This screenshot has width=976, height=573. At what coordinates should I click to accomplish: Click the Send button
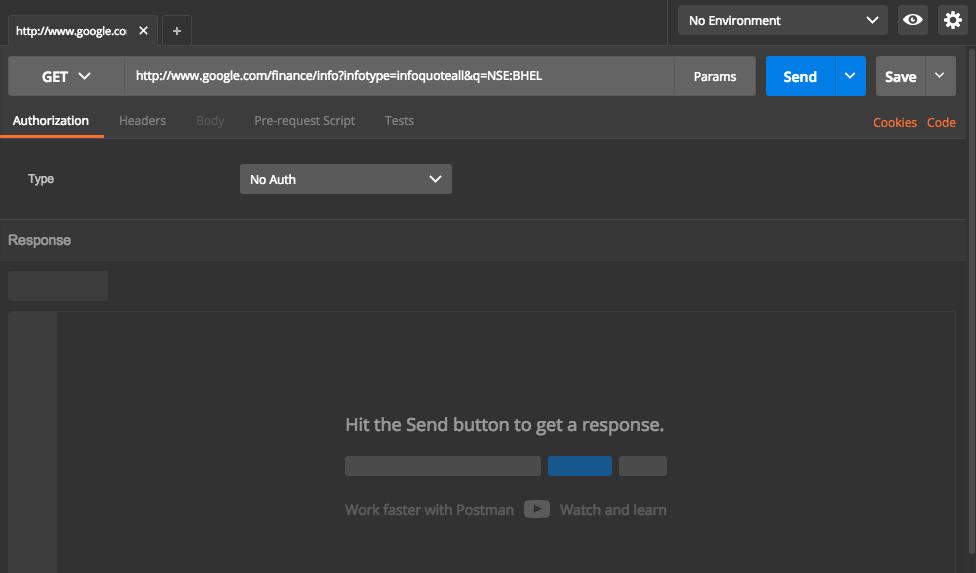[800, 76]
